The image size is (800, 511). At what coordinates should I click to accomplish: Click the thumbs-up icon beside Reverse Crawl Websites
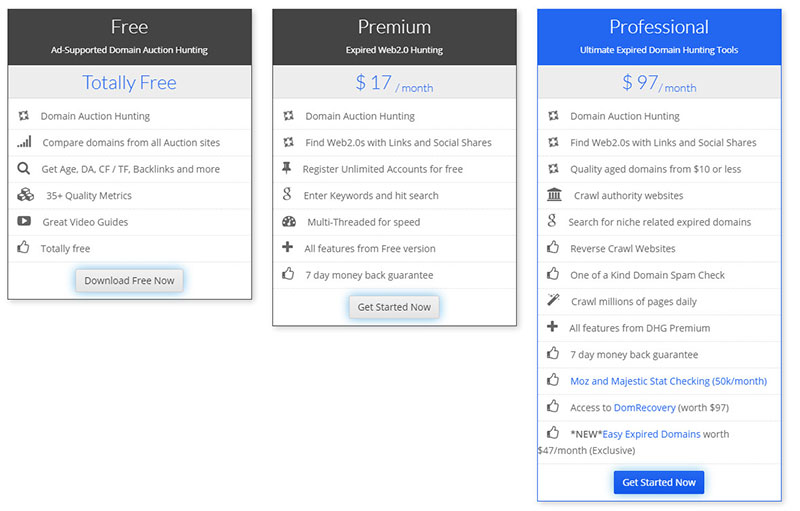click(553, 248)
